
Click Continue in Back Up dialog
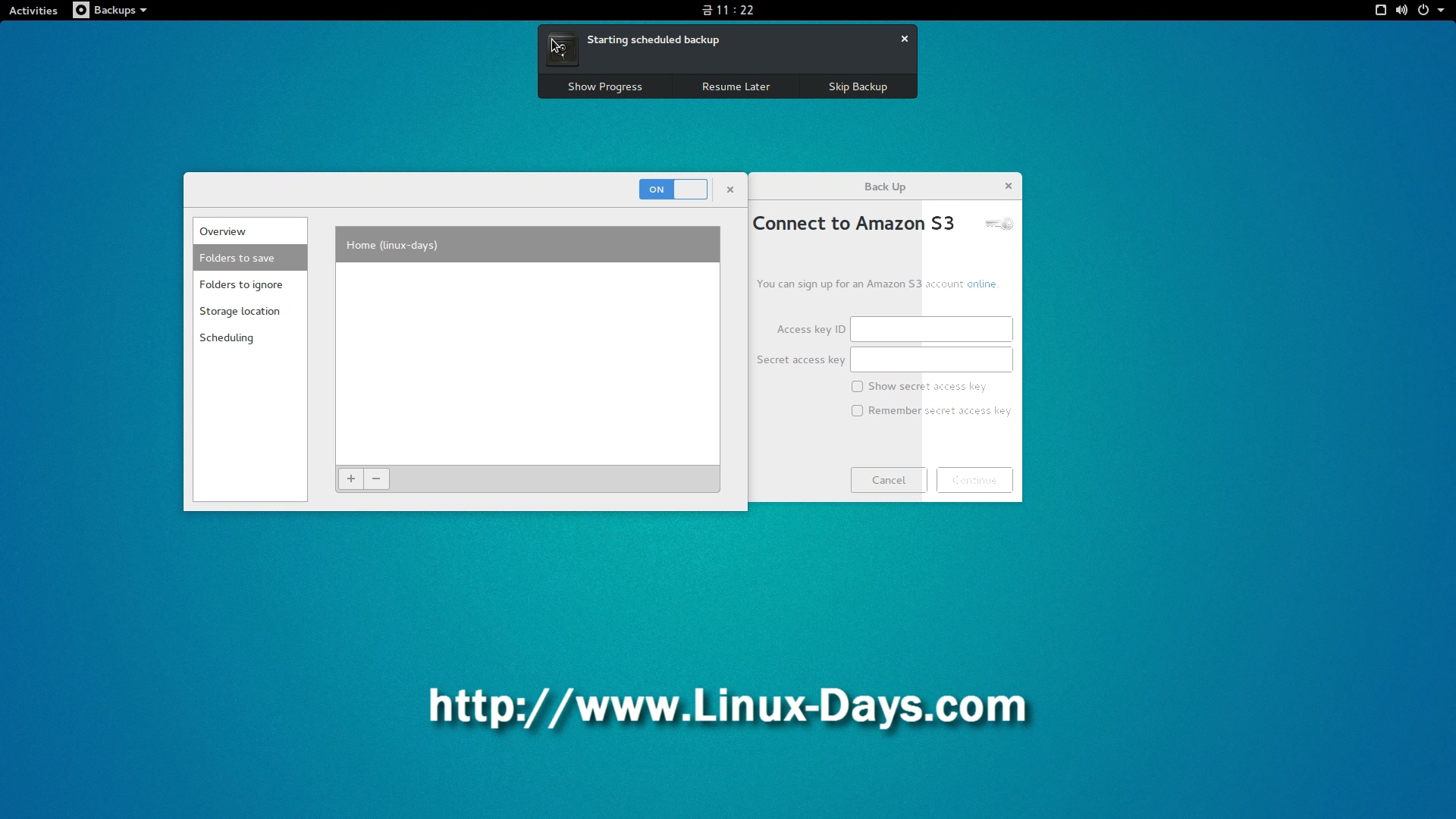(x=974, y=480)
